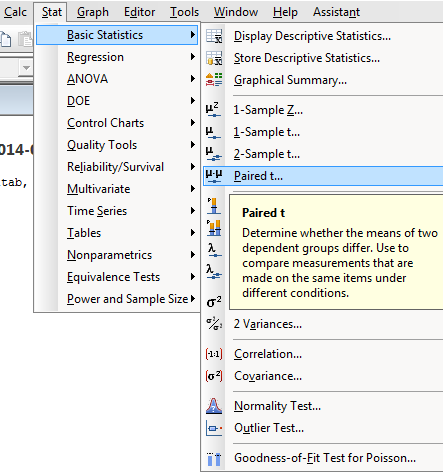Click the 2 Variances ratio icon

point(214,324)
